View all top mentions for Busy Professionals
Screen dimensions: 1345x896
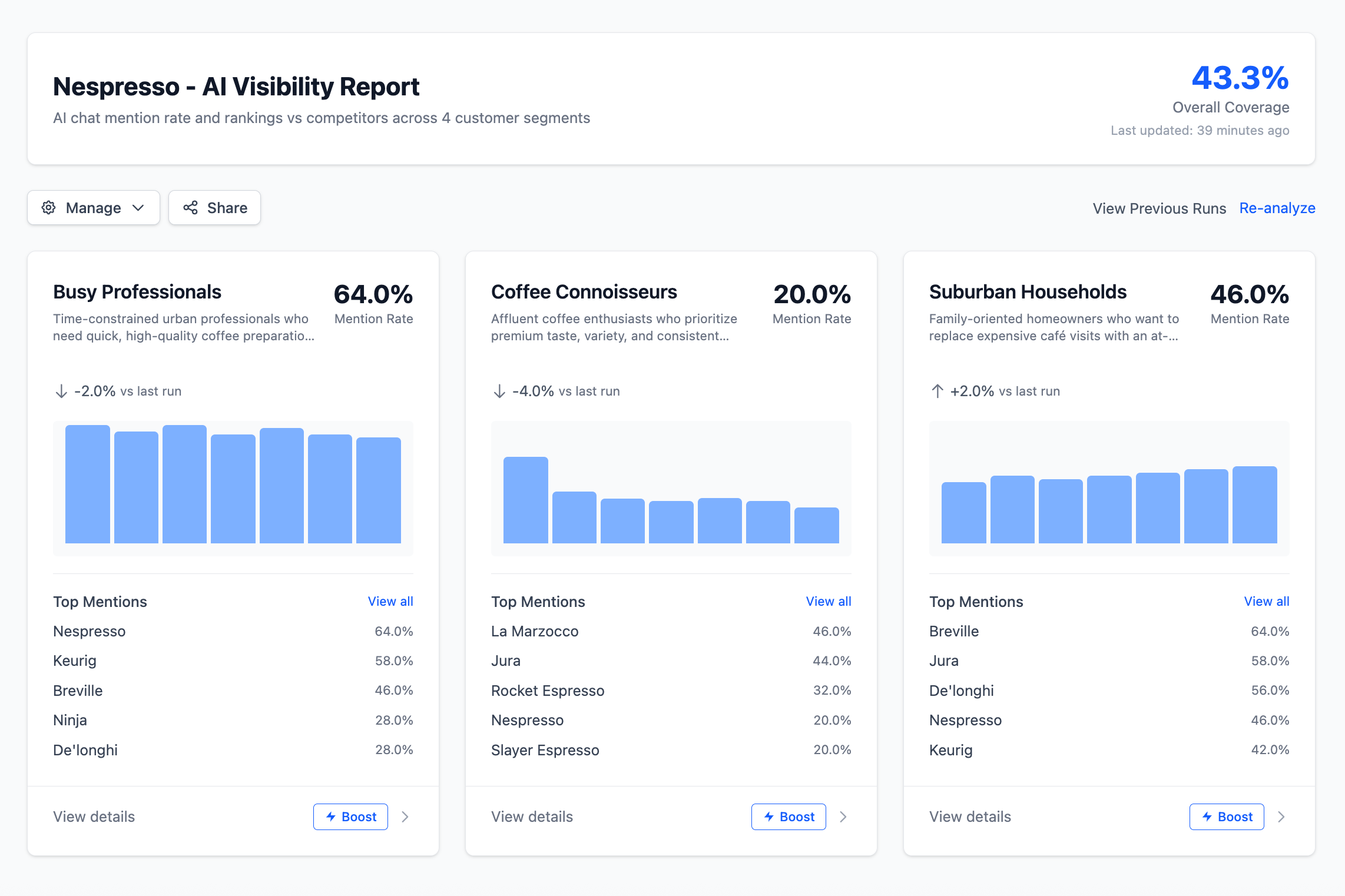[390, 602]
